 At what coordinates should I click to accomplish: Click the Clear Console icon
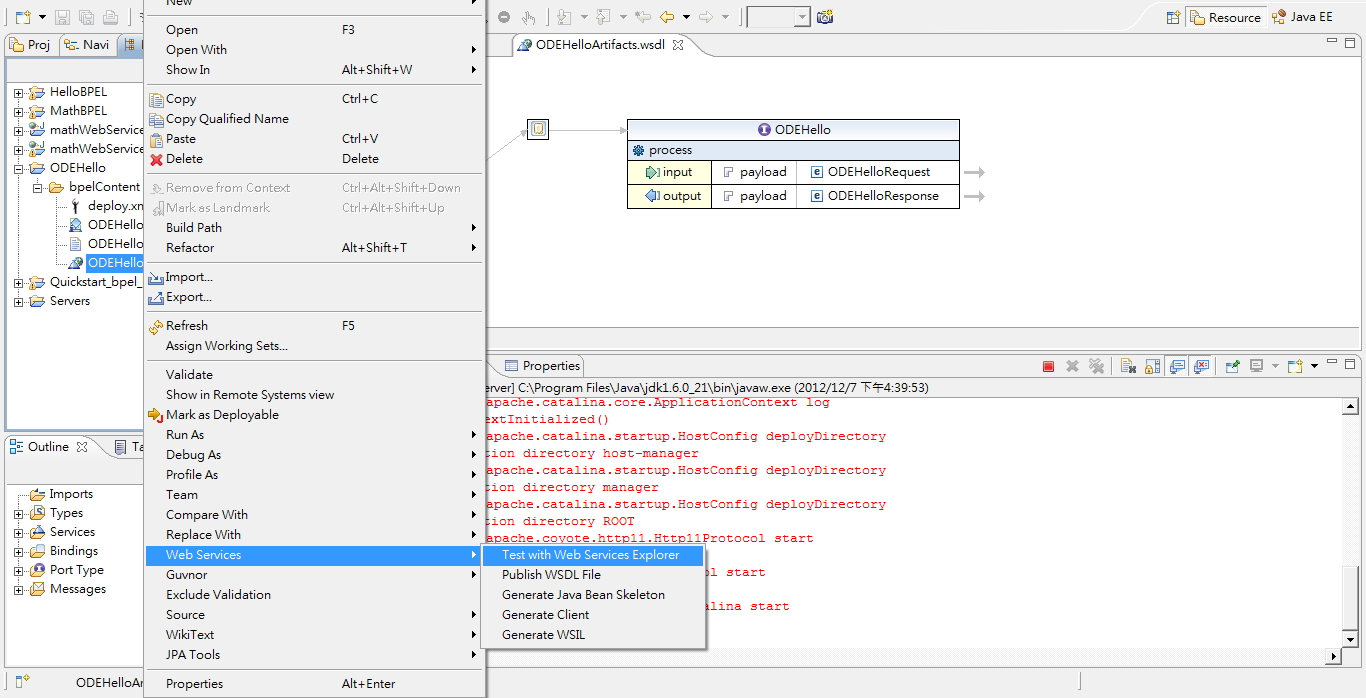point(1128,366)
